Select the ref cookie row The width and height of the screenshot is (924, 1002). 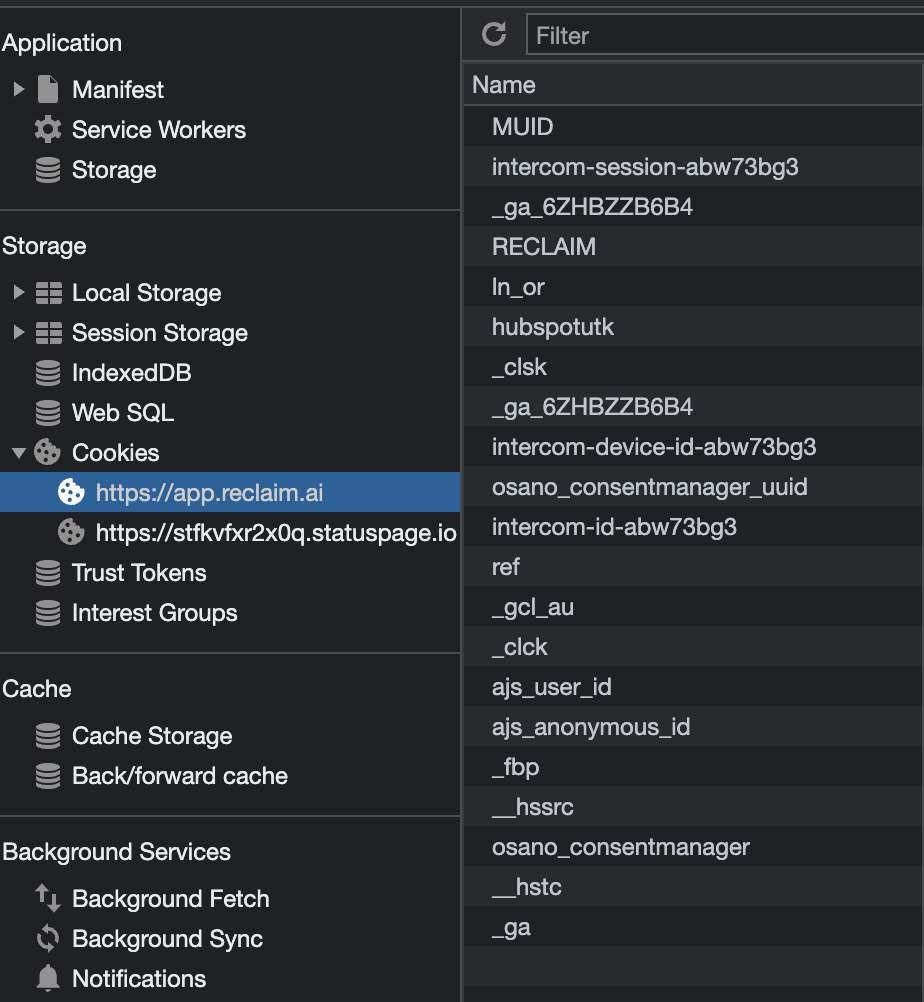tap(693, 567)
